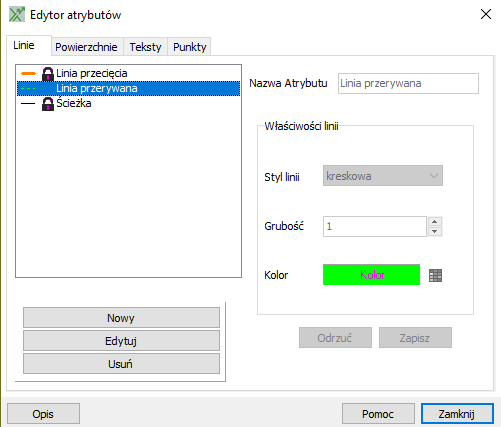This screenshot has height=427, width=501.
Task: Click lock icon beside Ścieżka
Action: click(48, 104)
